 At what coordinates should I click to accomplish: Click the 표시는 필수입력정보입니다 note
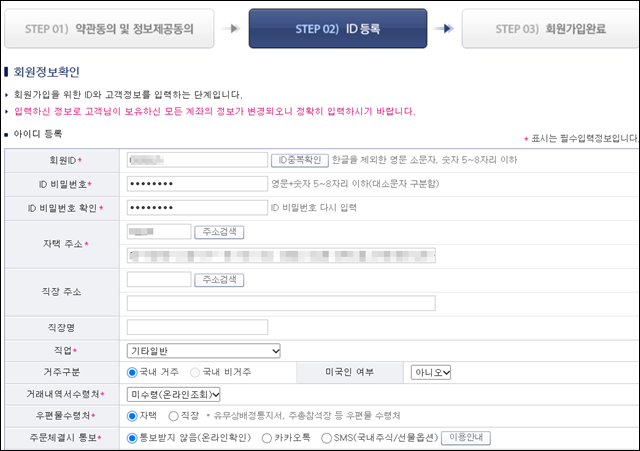click(584, 138)
